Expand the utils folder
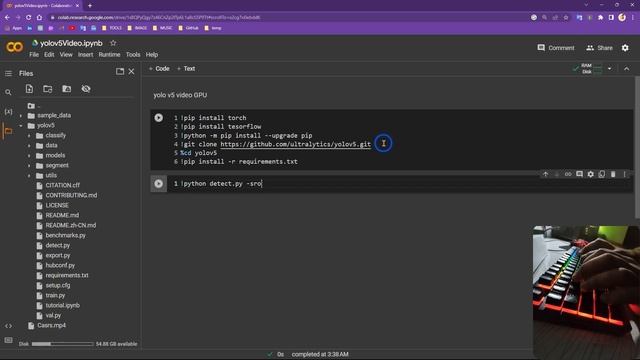 (29, 176)
